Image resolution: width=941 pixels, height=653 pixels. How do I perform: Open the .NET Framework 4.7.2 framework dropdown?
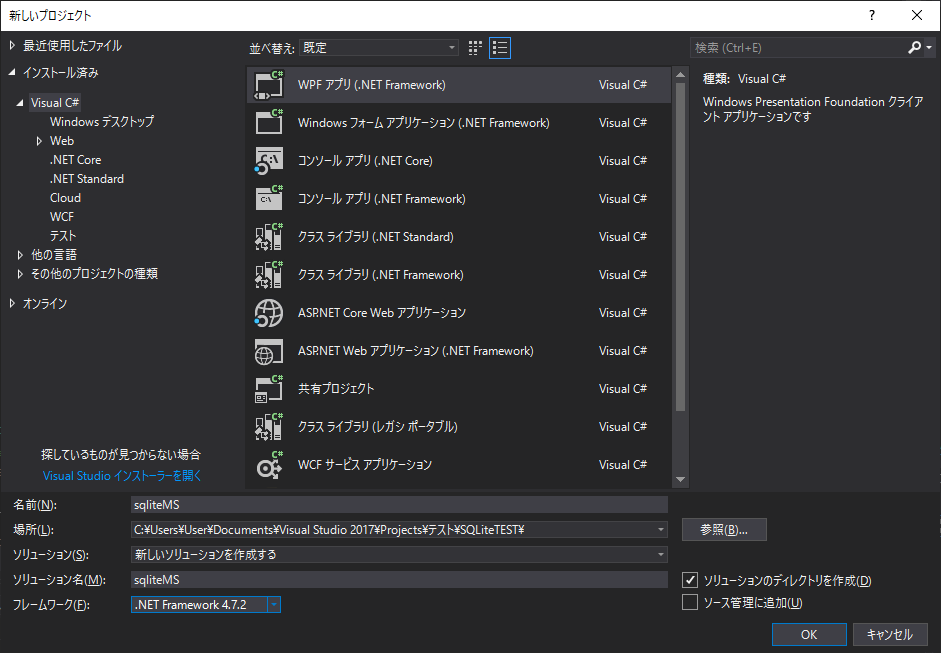tap(272, 604)
